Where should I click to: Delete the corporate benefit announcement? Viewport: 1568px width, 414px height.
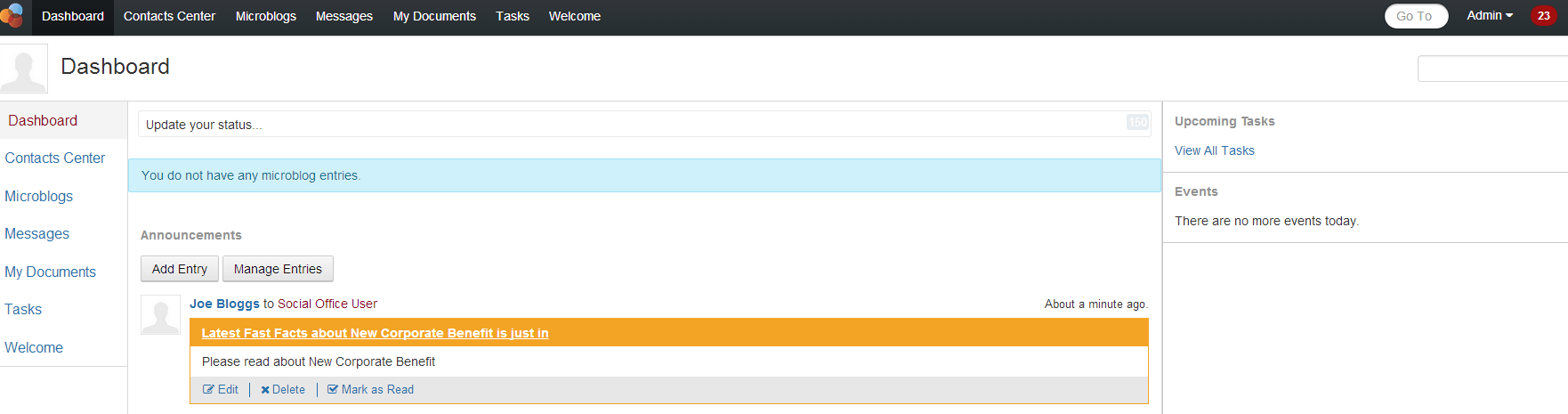click(283, 390)
